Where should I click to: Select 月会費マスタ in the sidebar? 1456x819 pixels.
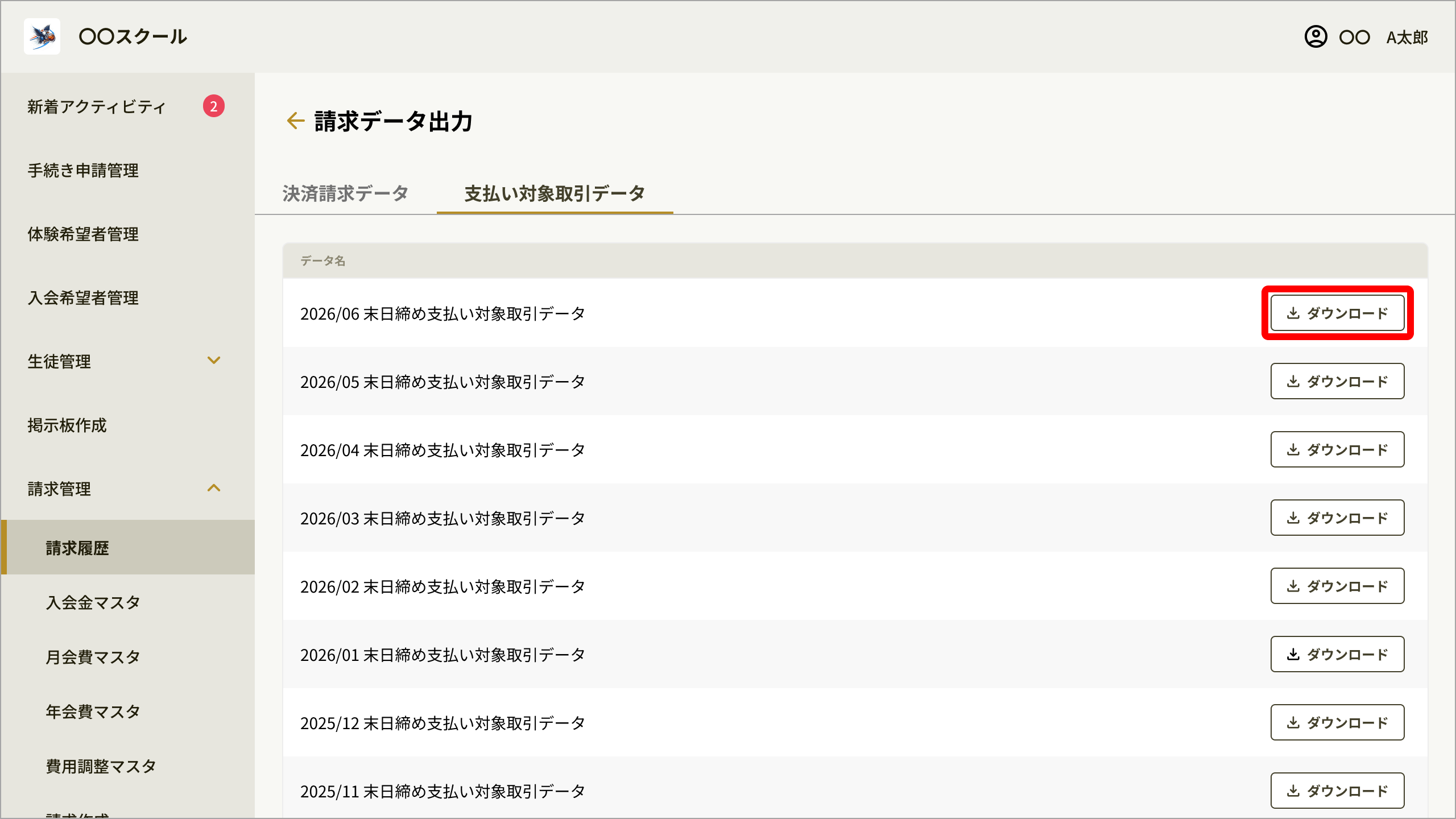pos(93,657)
